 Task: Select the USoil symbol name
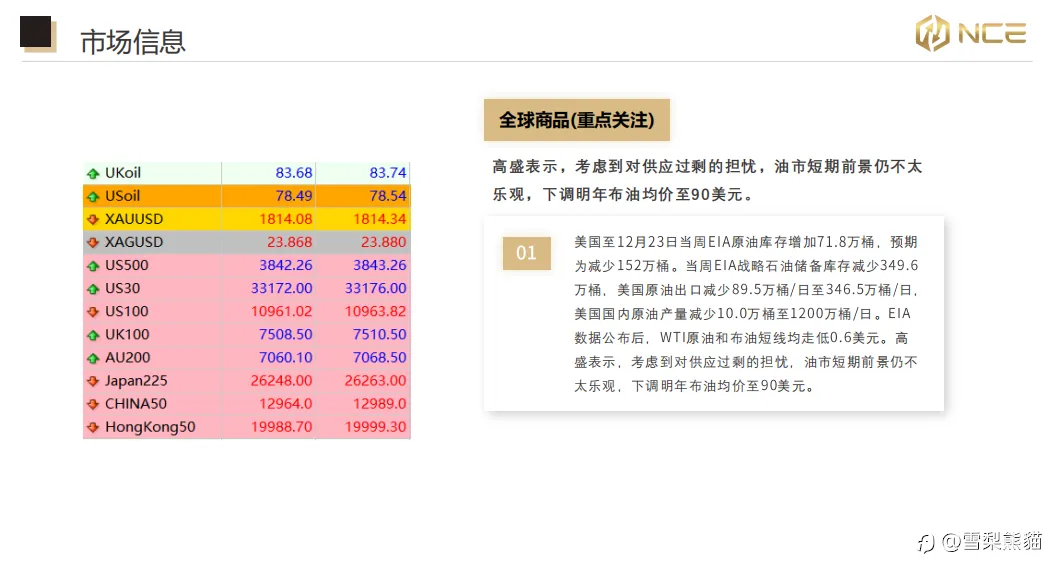tap(122, 195)
